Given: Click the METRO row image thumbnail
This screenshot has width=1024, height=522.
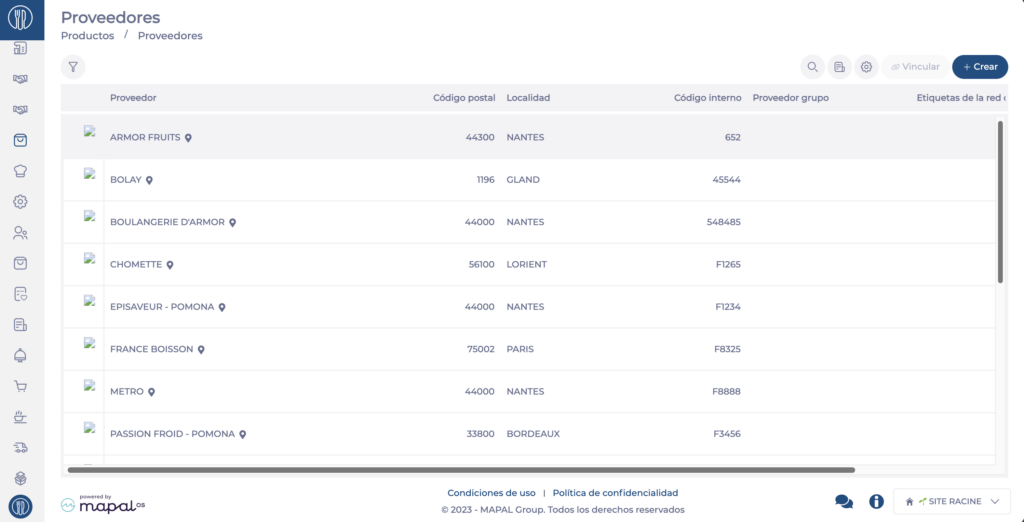Looking at the screenshot, I should click(90, 385).
